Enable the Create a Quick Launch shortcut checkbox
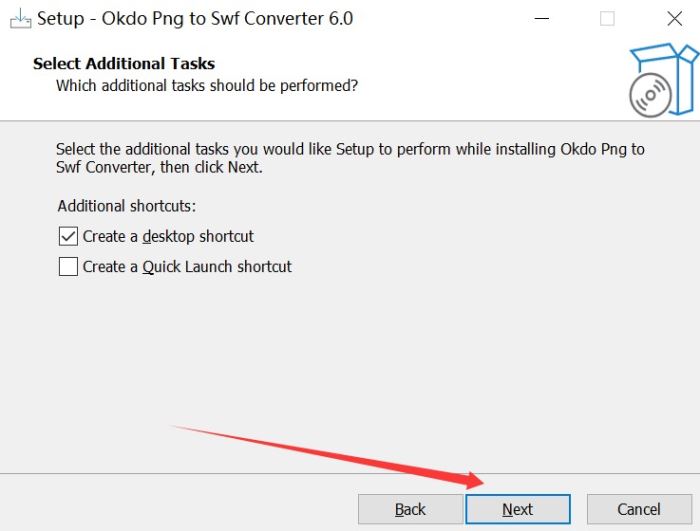700x531 pixels. (x=68, y=267)
